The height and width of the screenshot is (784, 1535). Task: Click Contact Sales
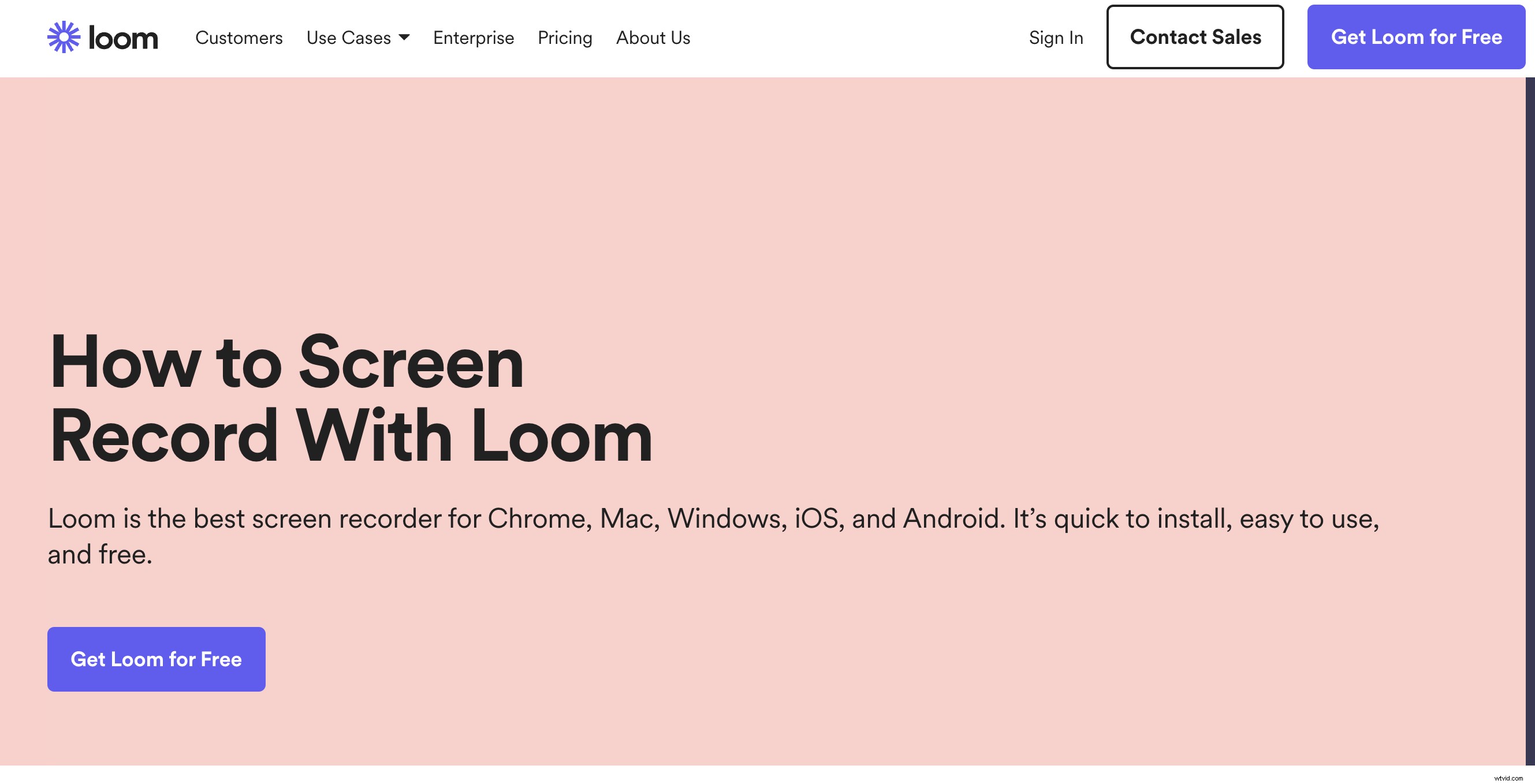click(x=1195, y=36)
